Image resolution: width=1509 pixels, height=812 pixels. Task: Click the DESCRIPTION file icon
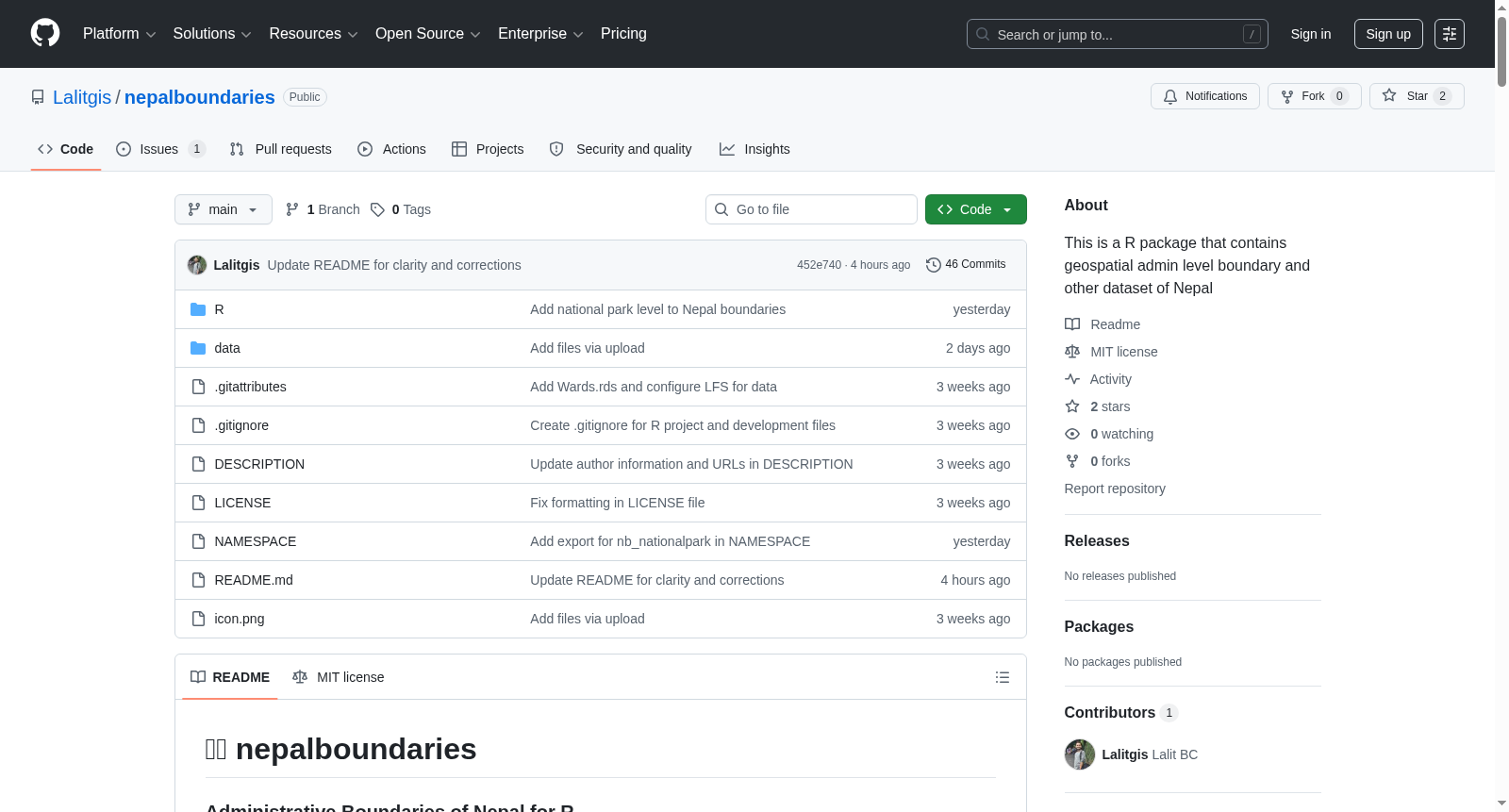(x=198, y=464)
